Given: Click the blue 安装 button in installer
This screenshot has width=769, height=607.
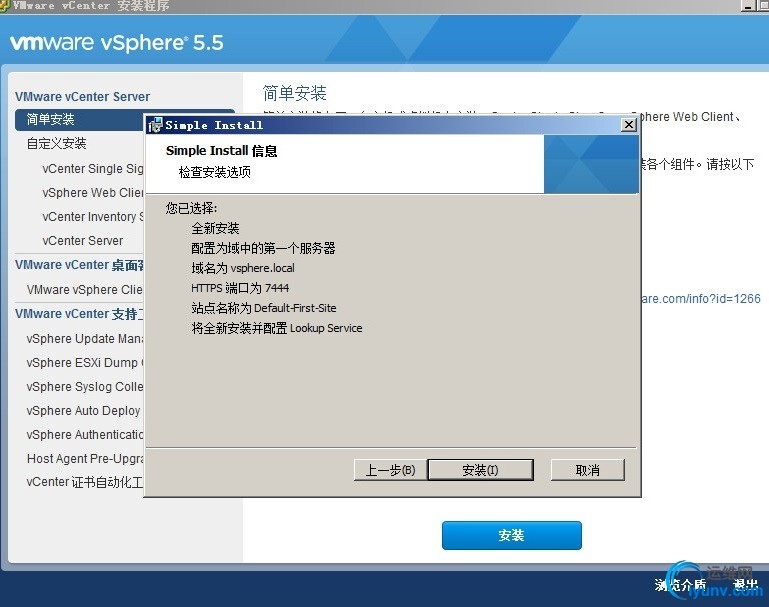Looking at the screenshot, I should coord(512,535).
